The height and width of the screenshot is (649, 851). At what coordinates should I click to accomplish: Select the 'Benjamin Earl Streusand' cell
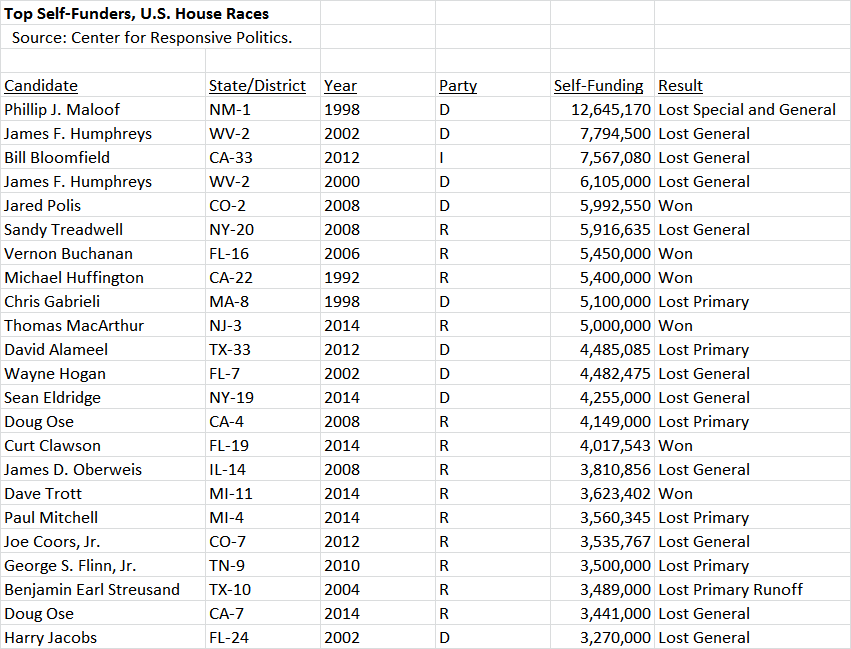[x=103, y=589]
